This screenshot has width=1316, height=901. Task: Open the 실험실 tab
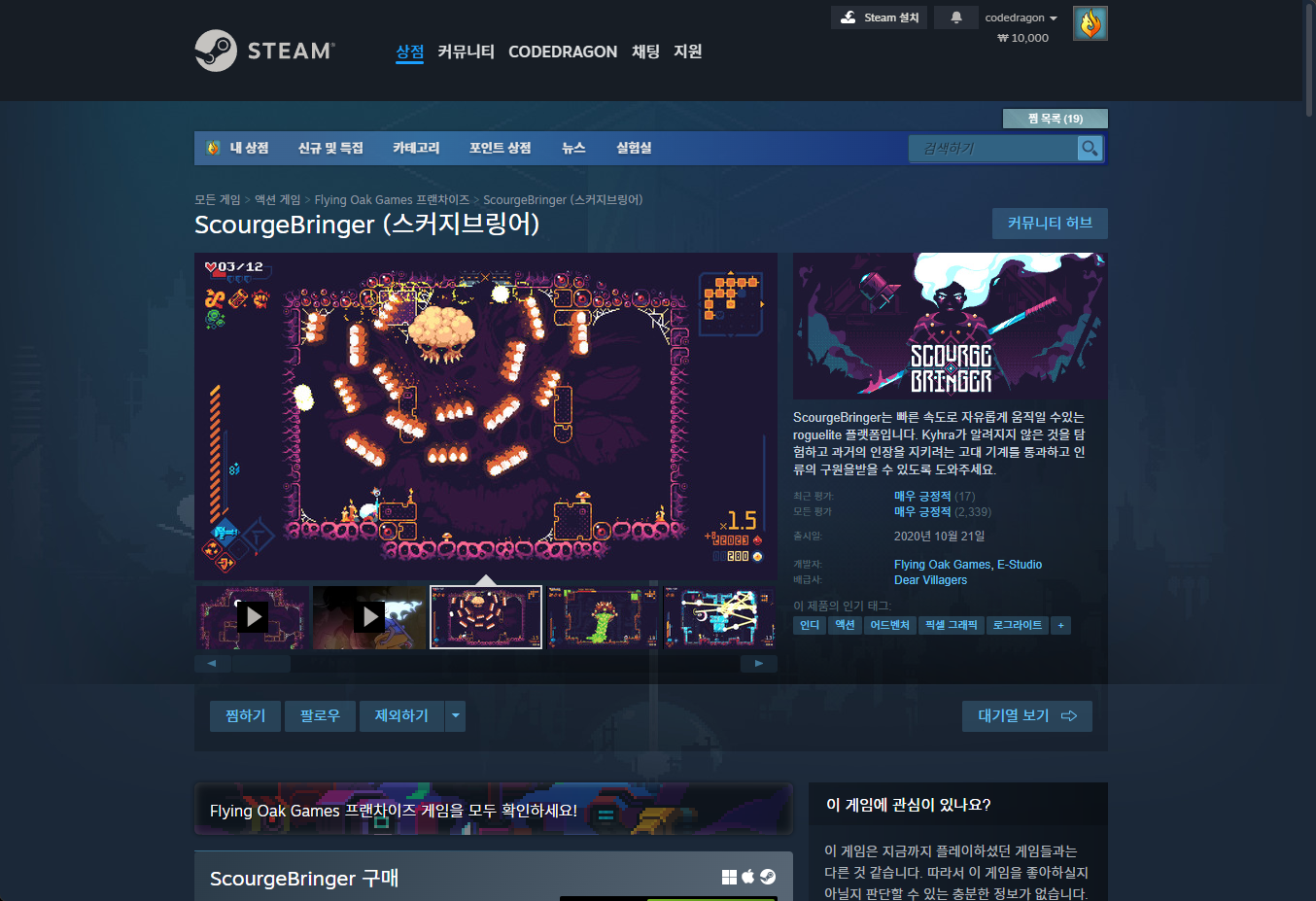[x=634, y=148]
